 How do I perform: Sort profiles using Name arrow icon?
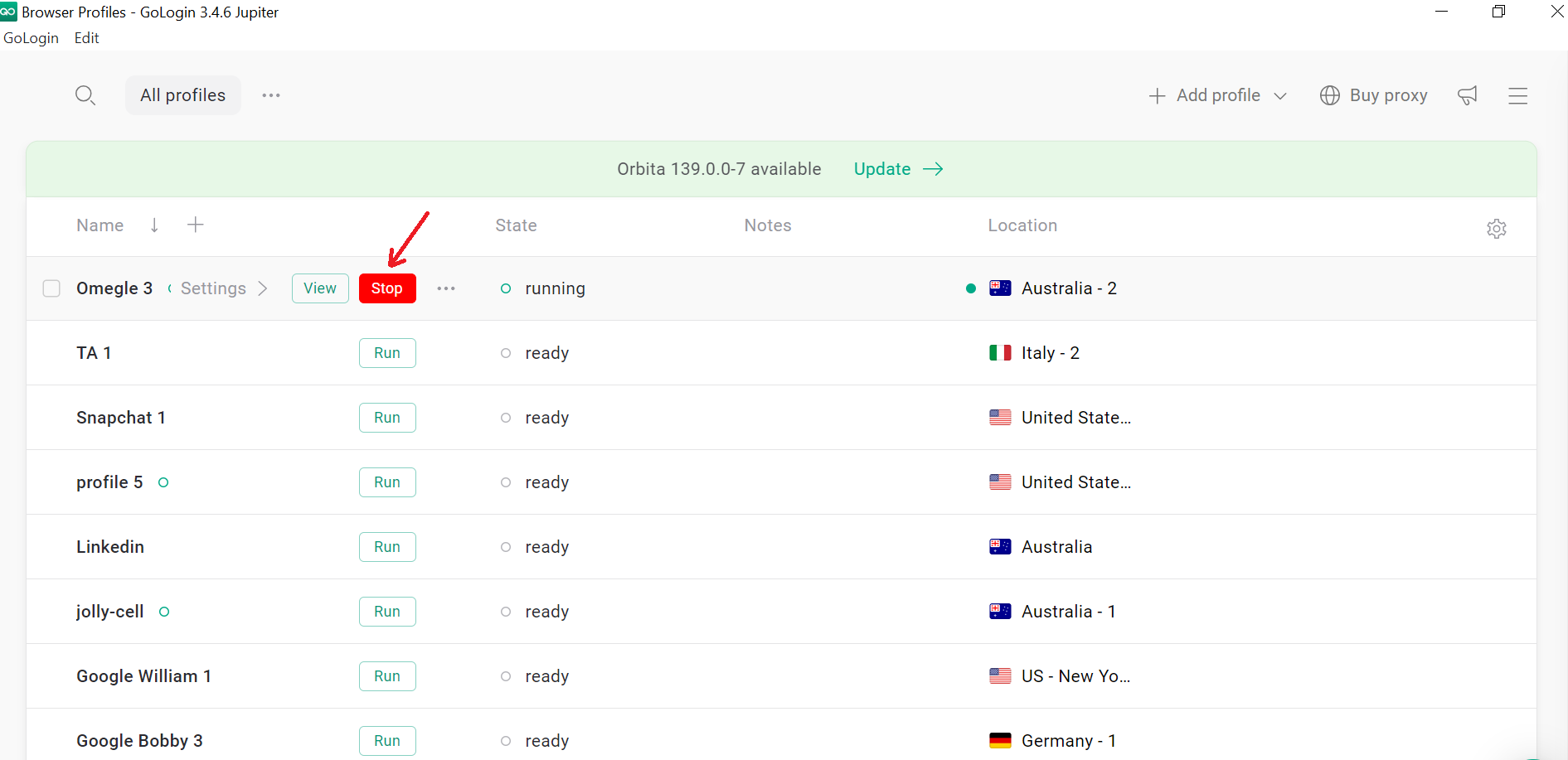pos(154,225)
